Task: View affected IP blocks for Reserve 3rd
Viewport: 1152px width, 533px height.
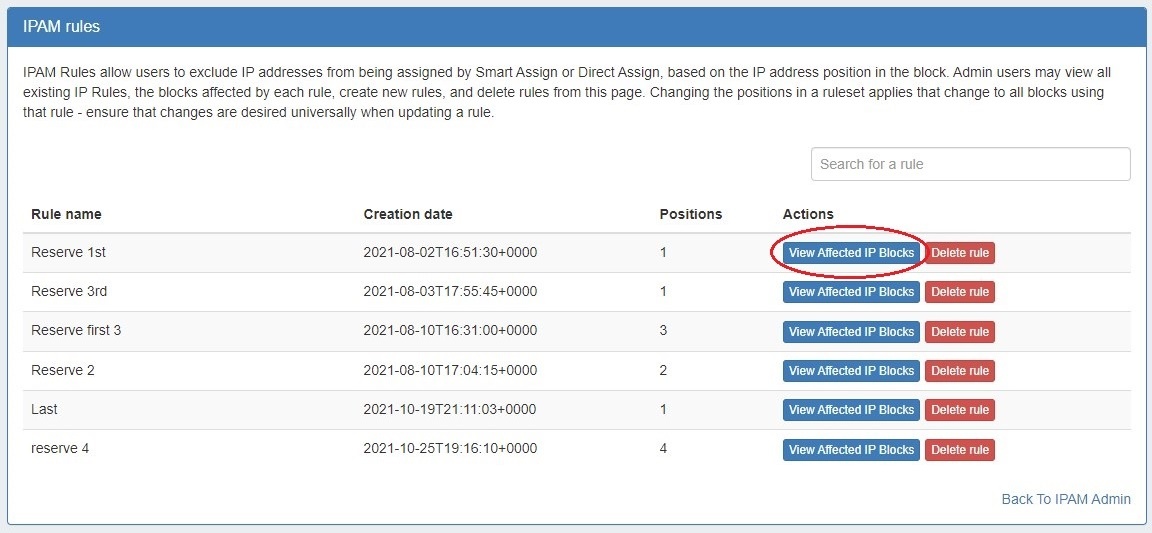Action: pos(851,292)
